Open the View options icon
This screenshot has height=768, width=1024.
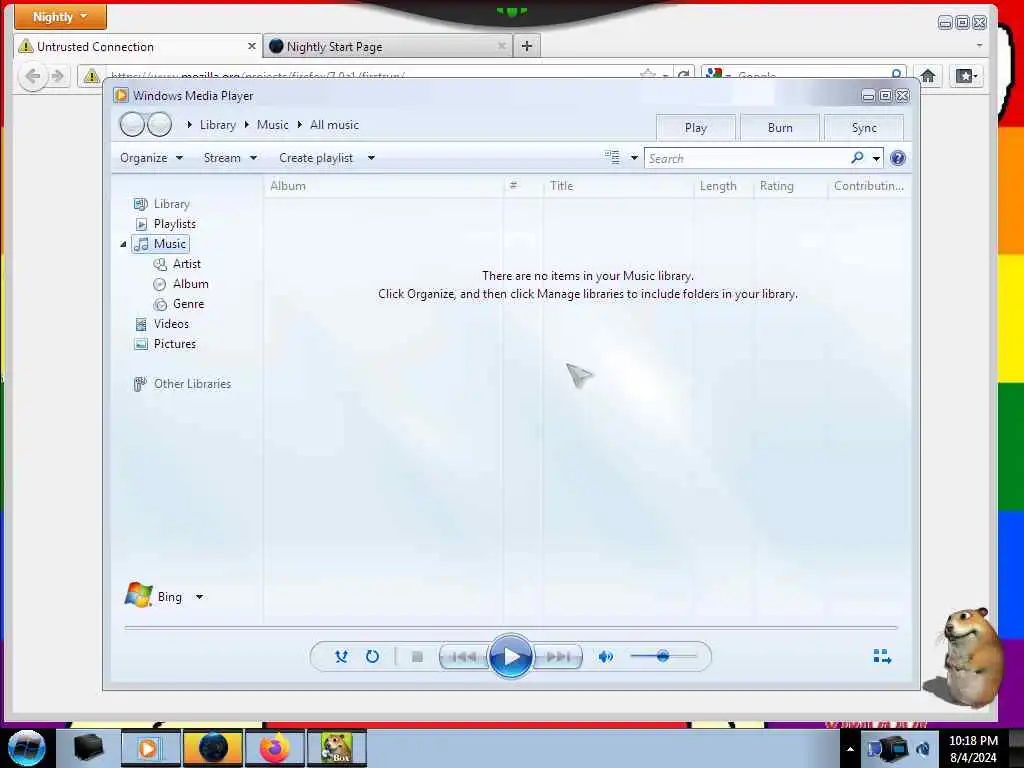click(x=612, y=157)
